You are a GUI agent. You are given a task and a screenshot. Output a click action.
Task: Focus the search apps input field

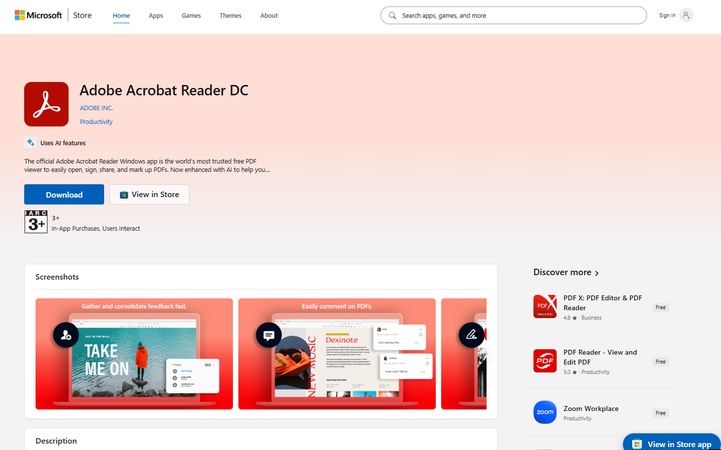[513, 16]
